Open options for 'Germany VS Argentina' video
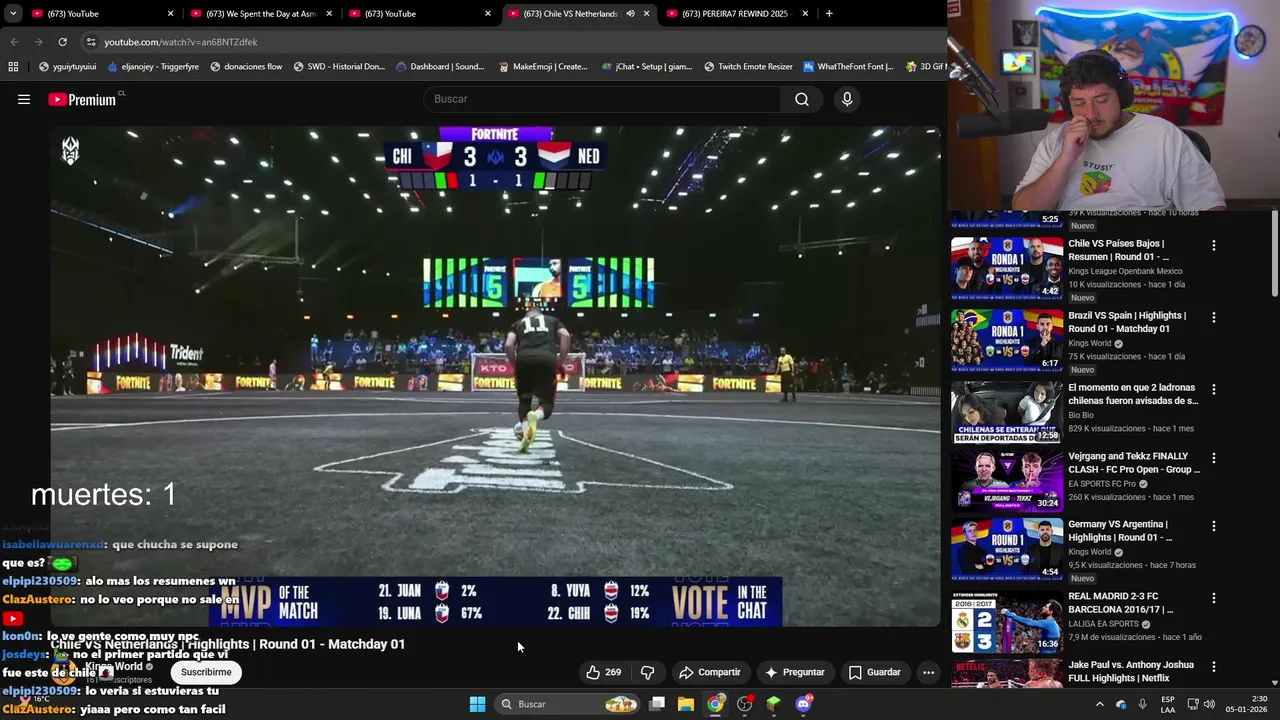Screen dimensions: 1280x720 click(1214, 526)
